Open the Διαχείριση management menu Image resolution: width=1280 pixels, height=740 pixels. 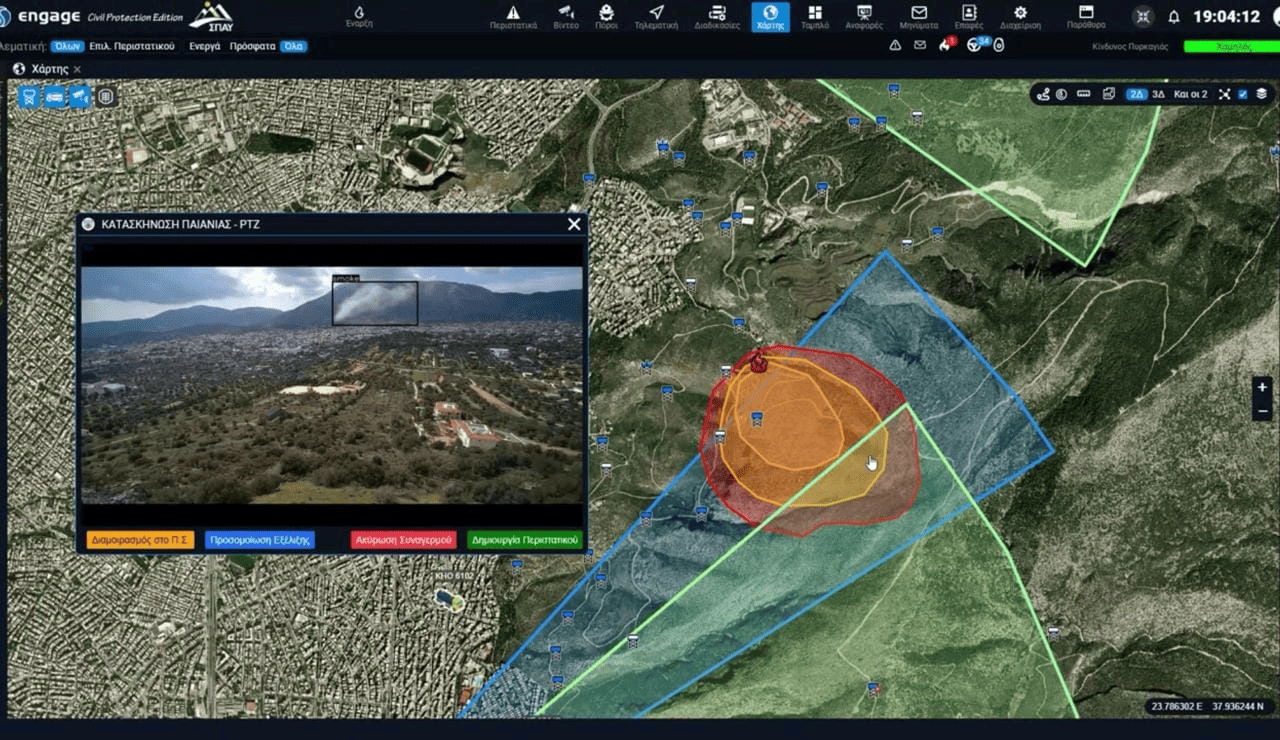pos(1020,16)
